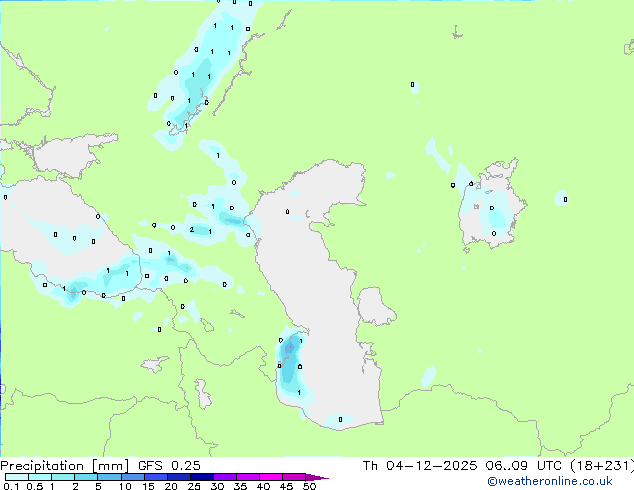The height and width of the screenshot is (490, 634).
Task: Click the arrow-shaped over-50 mm legend tip
Action: pos(317,477)
